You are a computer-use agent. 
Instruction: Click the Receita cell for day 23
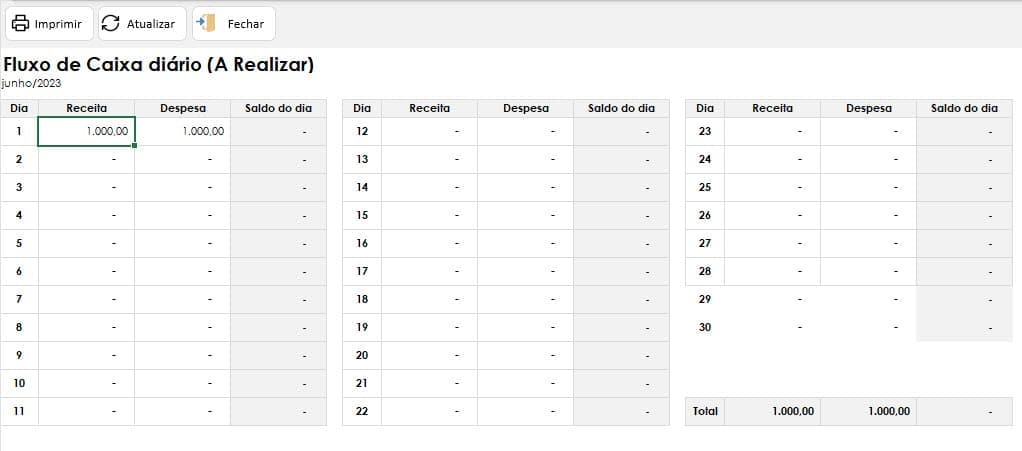tap(772, 131)
